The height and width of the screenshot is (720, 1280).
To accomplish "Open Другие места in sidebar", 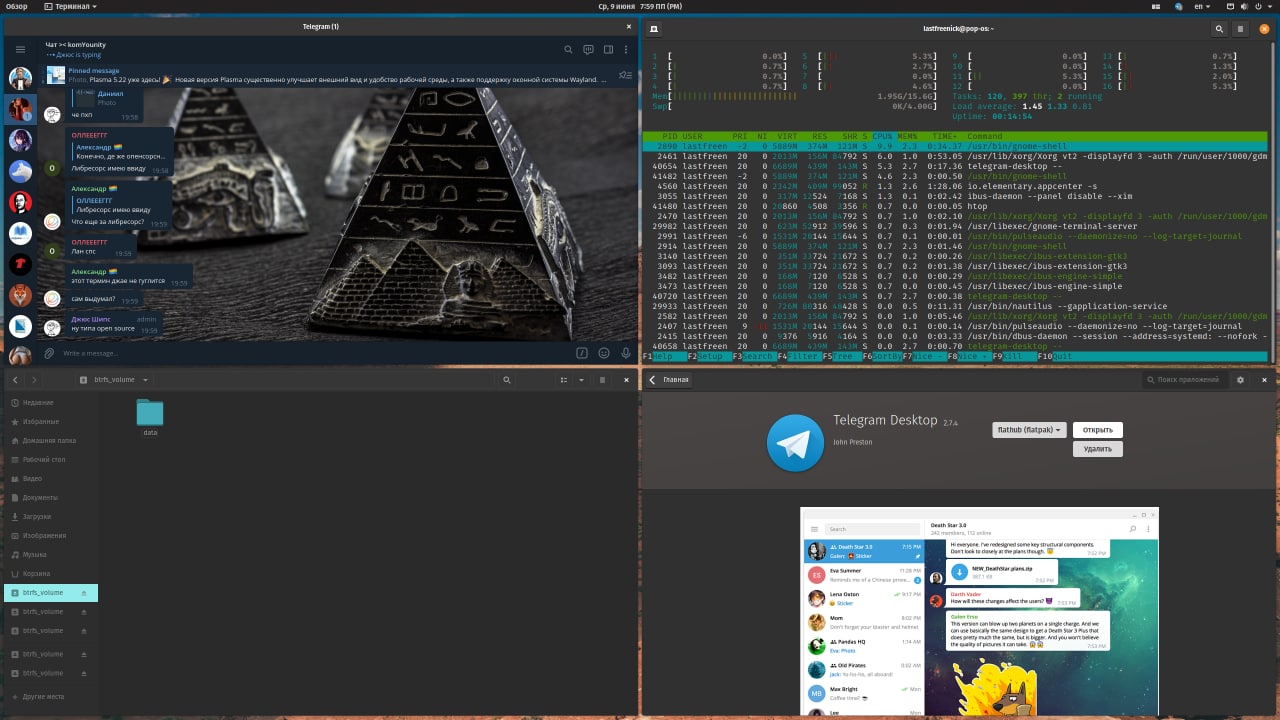I will (50, 696).
